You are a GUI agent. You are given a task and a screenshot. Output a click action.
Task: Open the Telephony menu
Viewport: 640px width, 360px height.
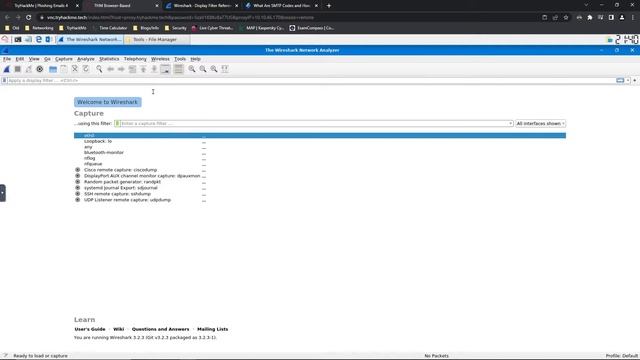[x=135, y=59]
